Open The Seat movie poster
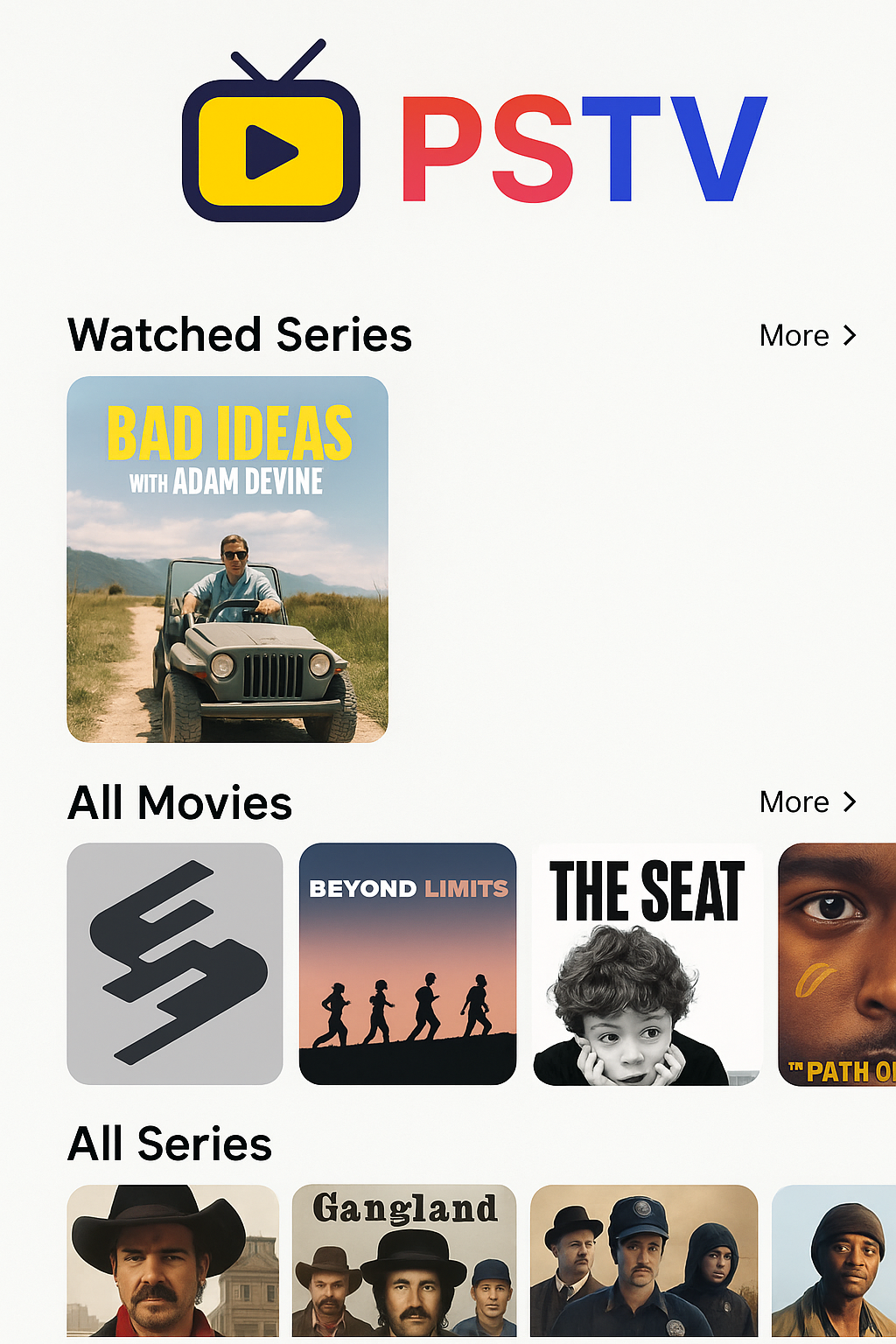The width and height of the screenshot is (896, 1344). (647, 963)
